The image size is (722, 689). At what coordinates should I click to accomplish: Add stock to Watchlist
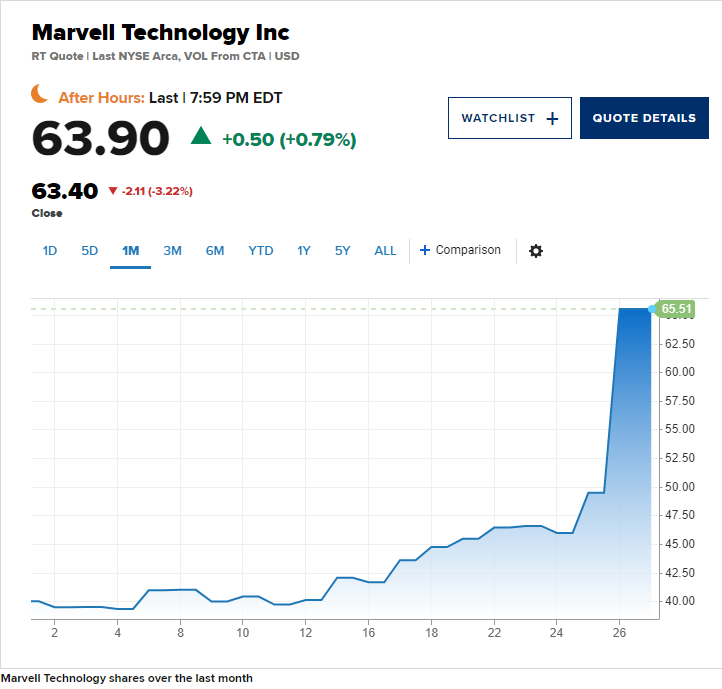pyautogui.click(x=509, y=118)
